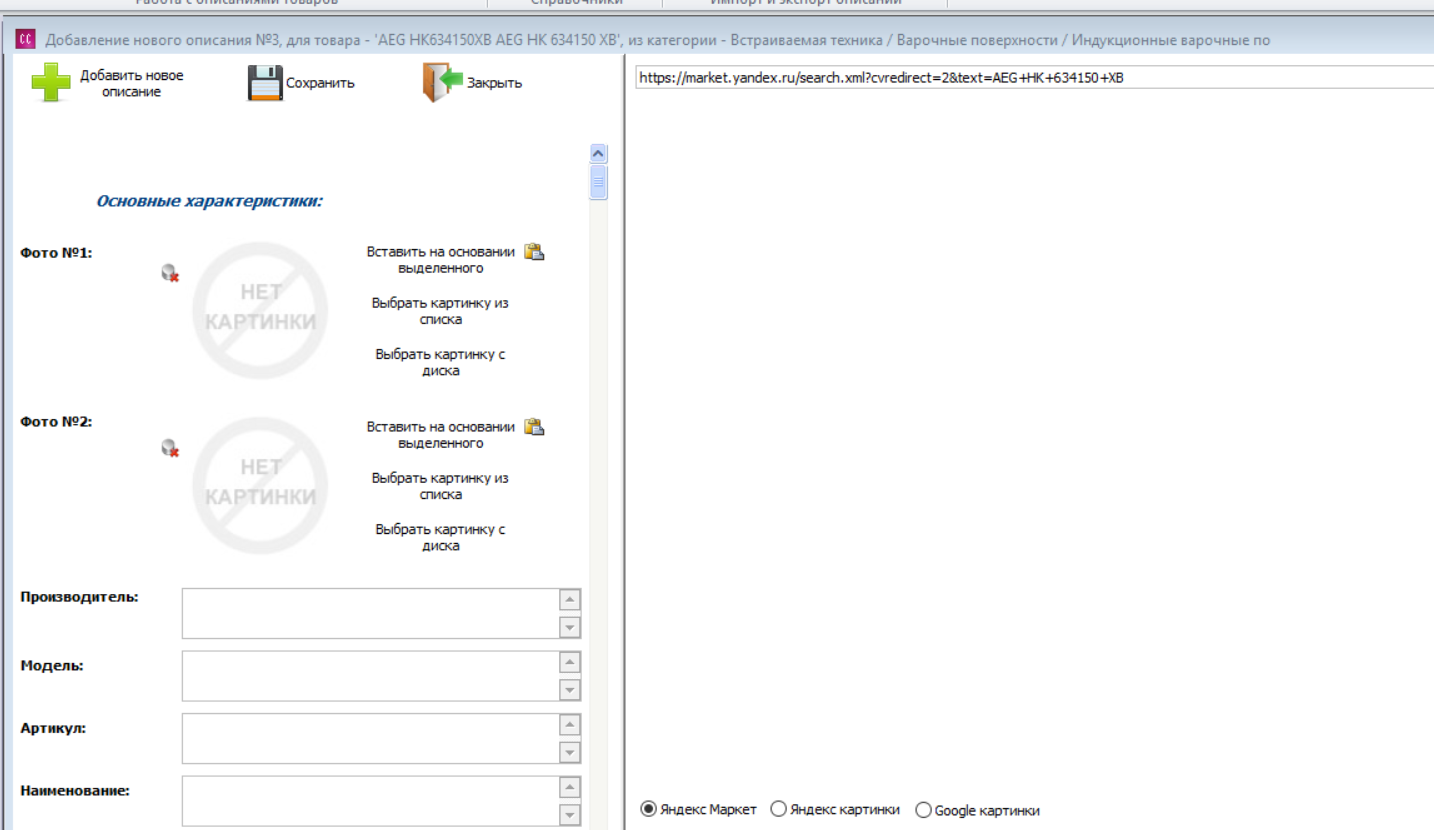Click 'Вставить на основании выделенного' for Фото №2
Screen dimensions: 1434x830
(x=441, y=435)
